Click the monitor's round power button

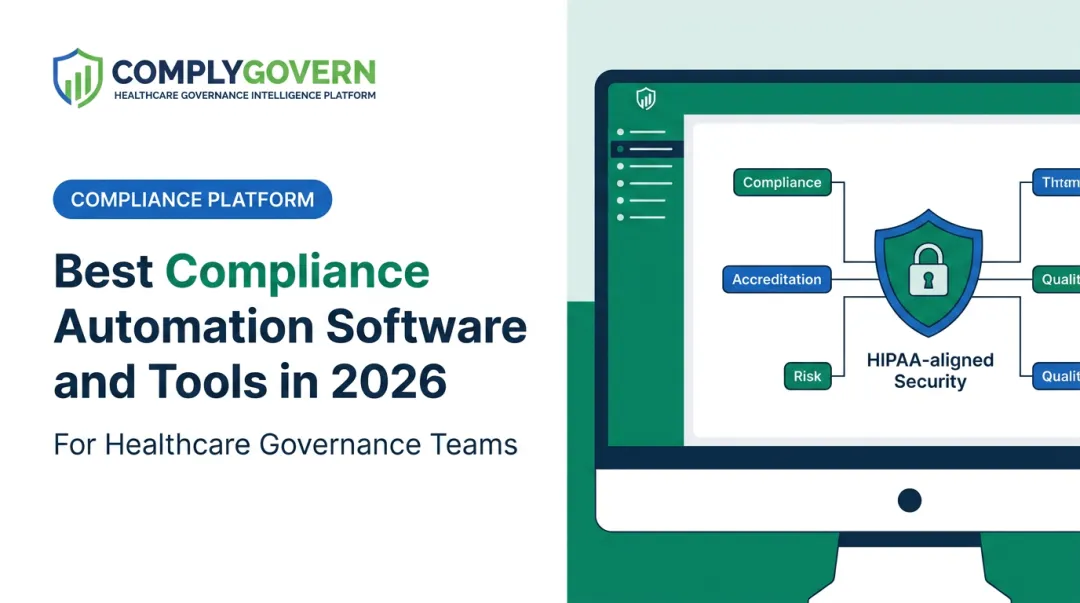pos(909,500)
